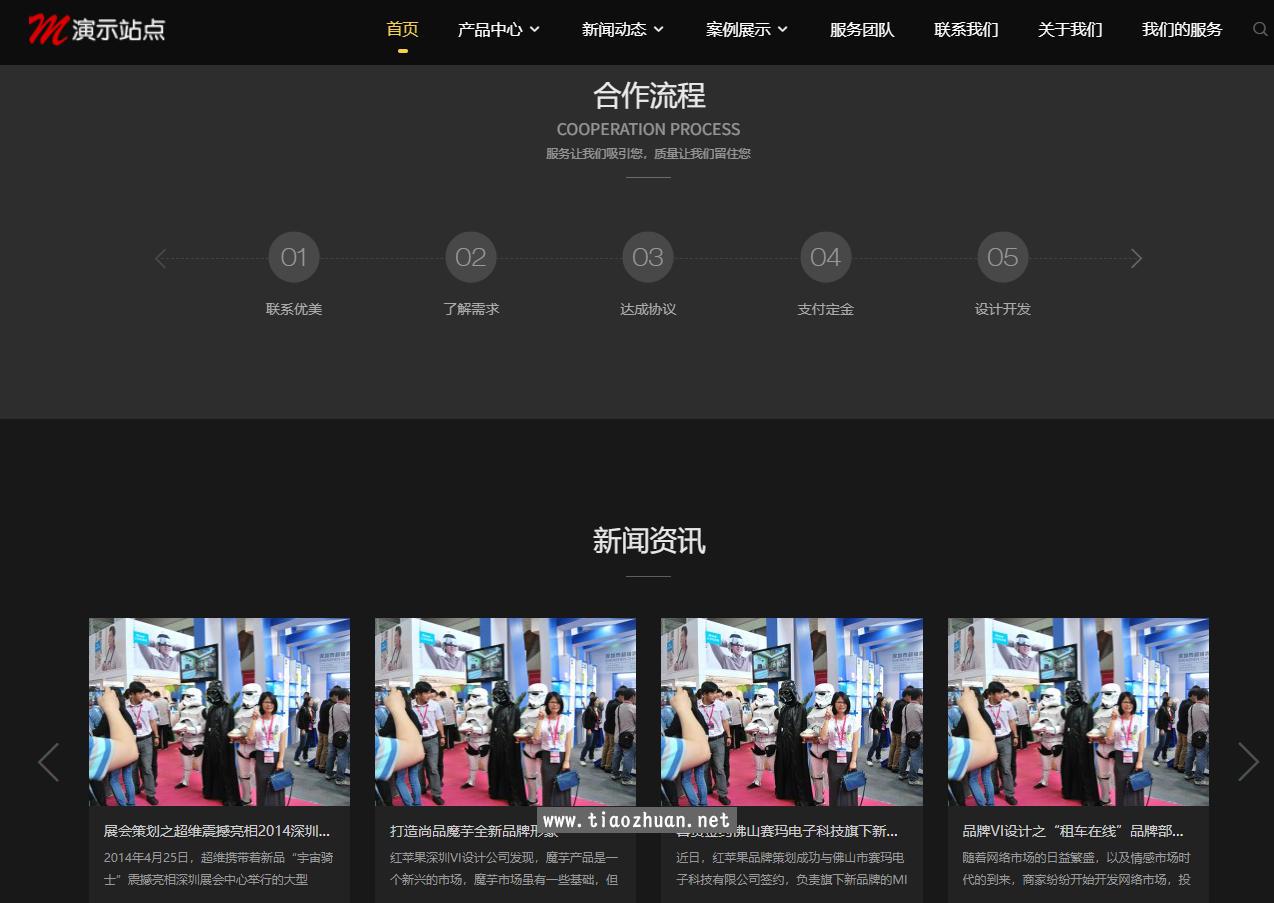Expand the 案例展示 dropdown menu

pos(746,30)
